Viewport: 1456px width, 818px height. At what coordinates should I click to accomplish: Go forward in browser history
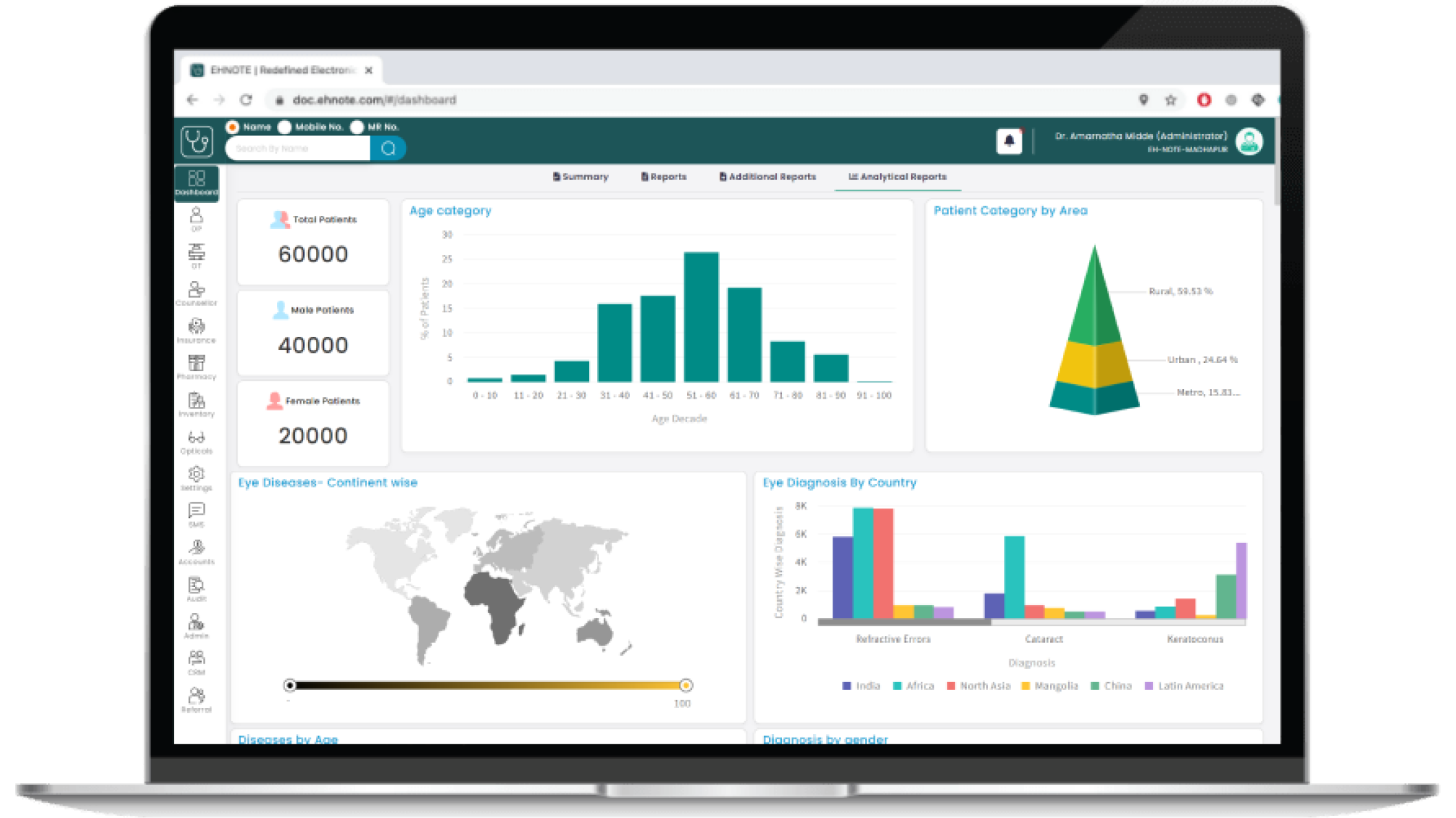click(x=219, y=100)
